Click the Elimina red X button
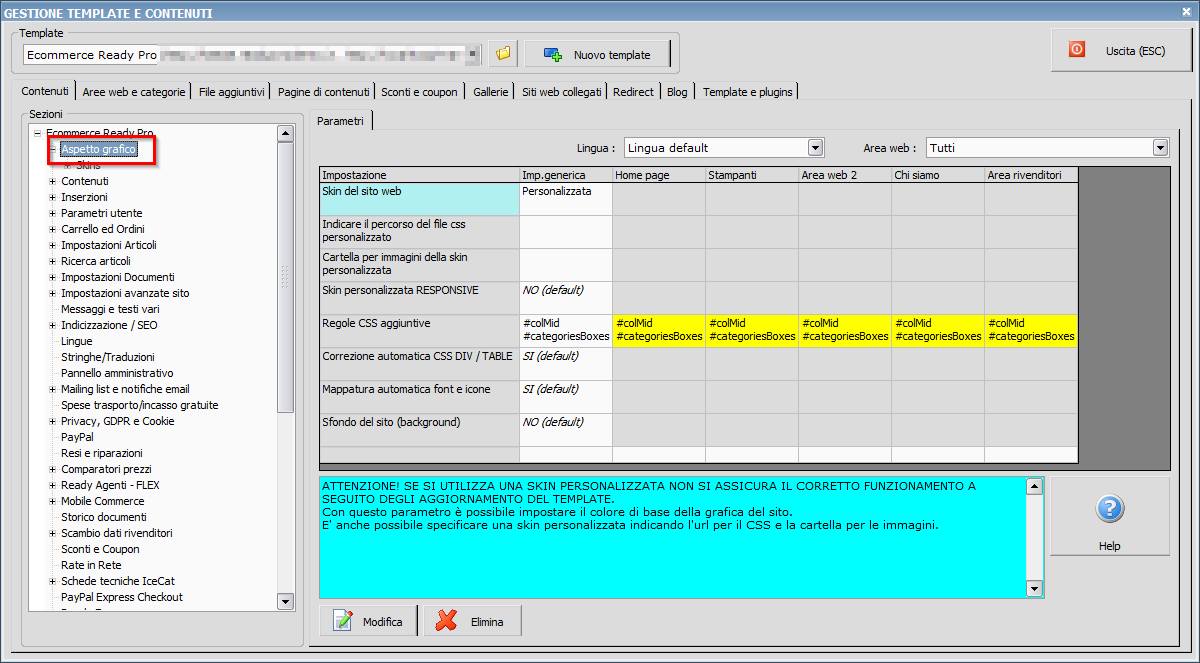This screenshot has width=1200, height=663. pos(473,621)
